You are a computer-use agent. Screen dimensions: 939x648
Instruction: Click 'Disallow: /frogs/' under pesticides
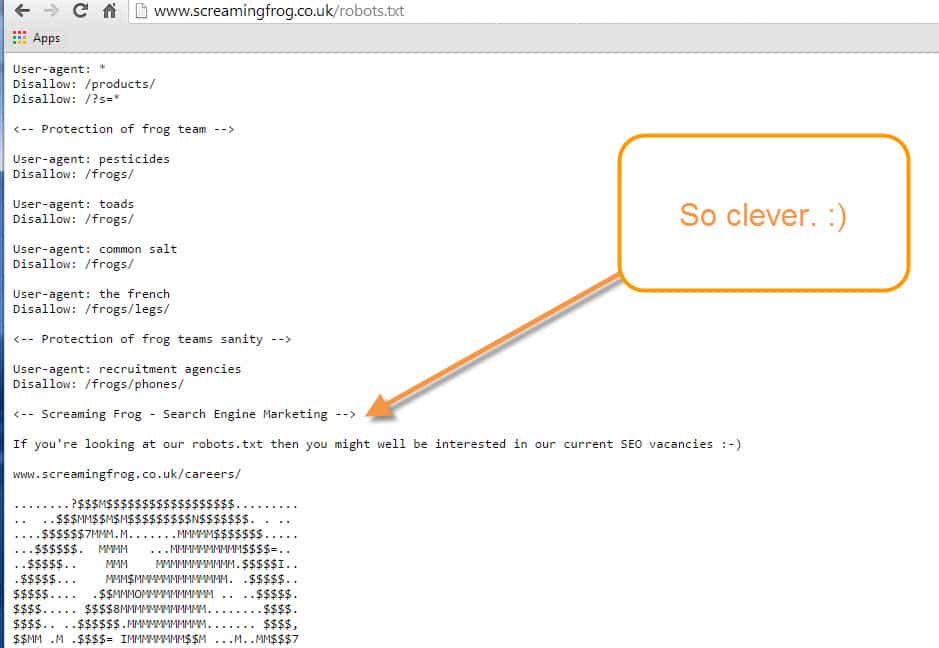coord(73,174)
